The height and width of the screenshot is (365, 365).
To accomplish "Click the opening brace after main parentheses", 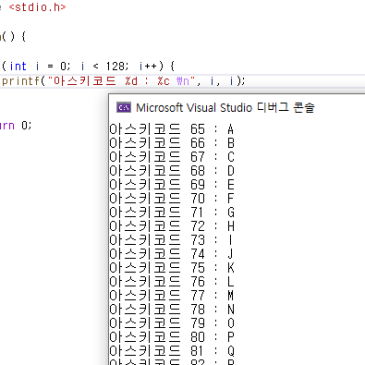I will pyautogui.click(x=23, y=37).
